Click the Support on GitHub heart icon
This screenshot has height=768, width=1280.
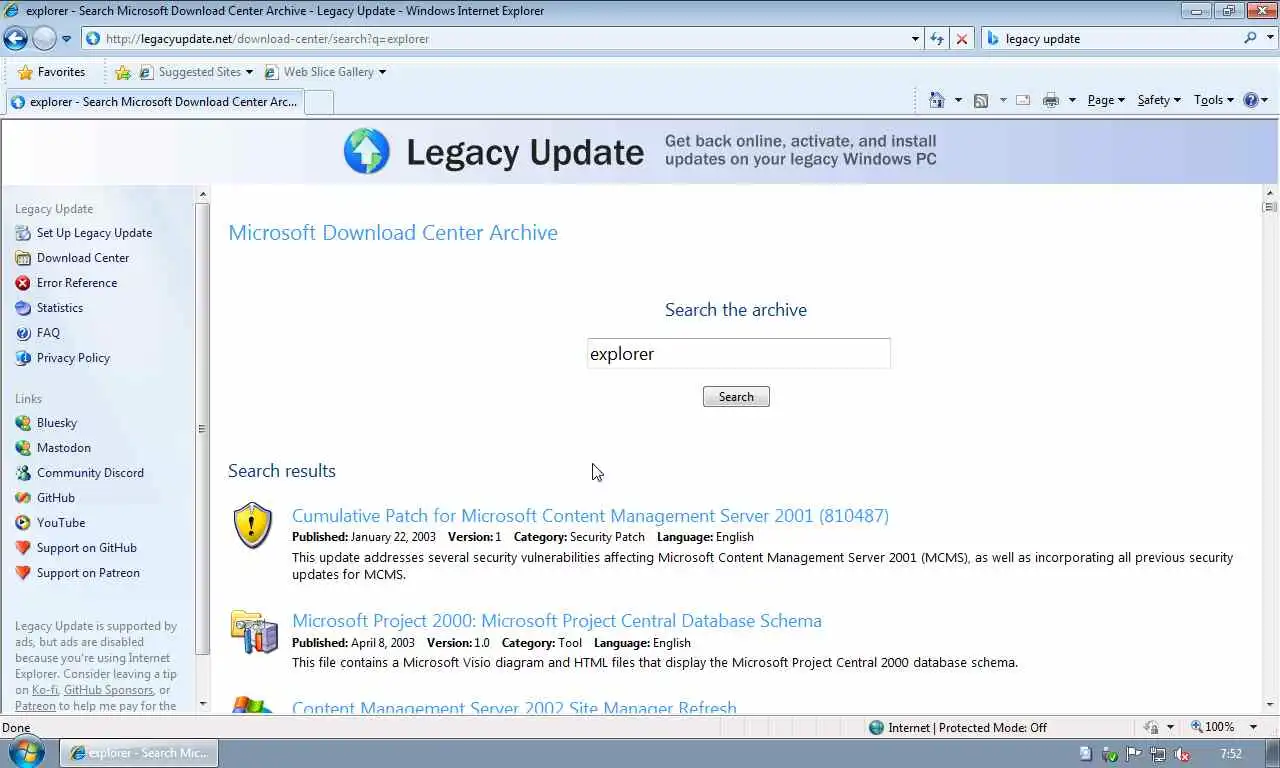[23, 548]
